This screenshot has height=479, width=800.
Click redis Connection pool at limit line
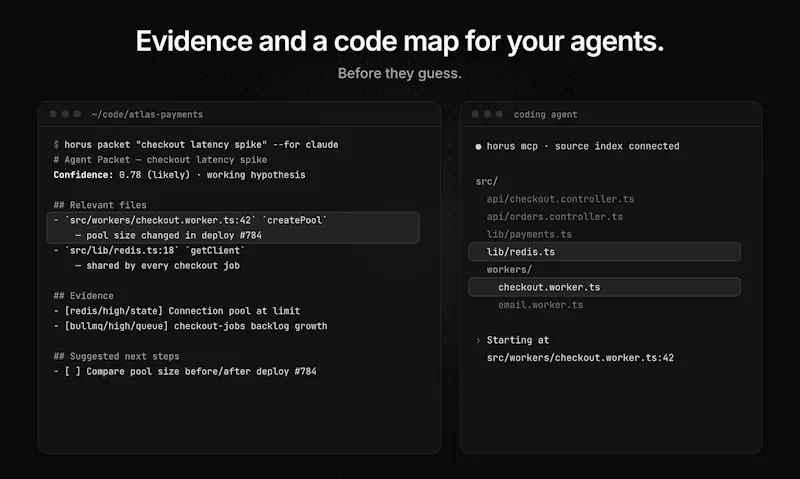(177, 311)
